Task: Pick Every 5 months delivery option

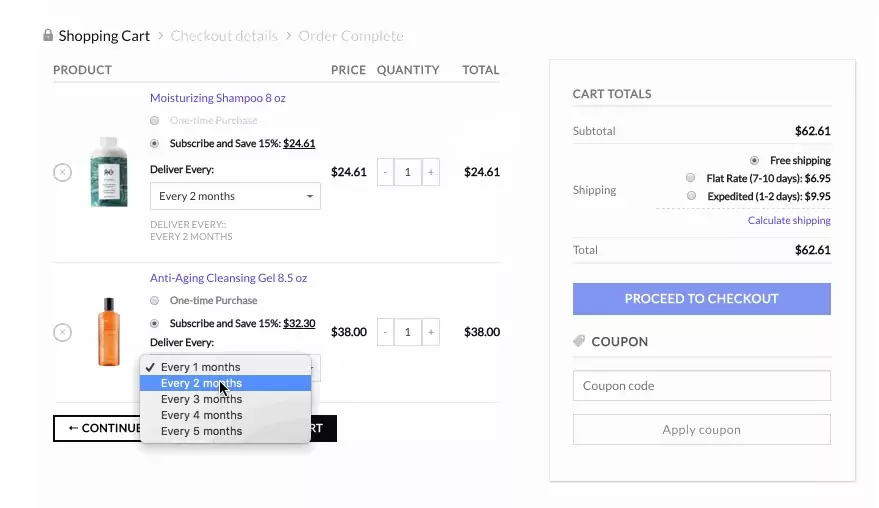Action: [x=201, y=431]
